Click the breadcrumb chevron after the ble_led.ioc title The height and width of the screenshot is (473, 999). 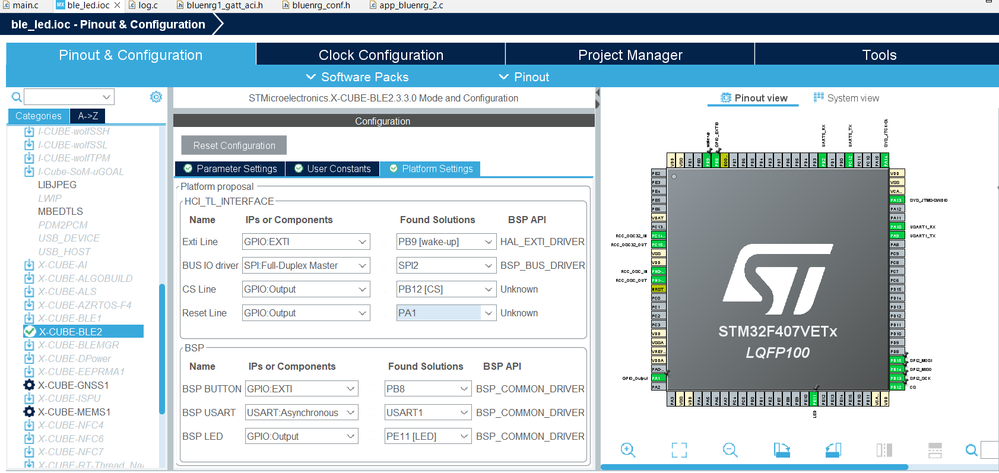pos(219,24)
